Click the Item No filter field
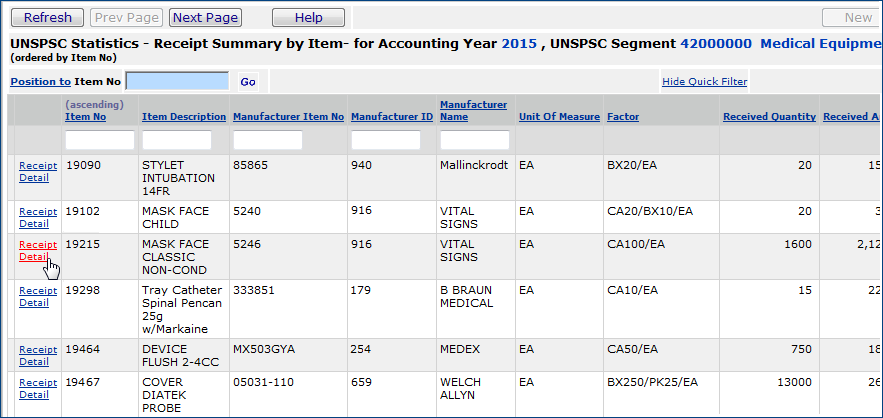The width and height of the screenshot is (883, 418). click(100, 140)
